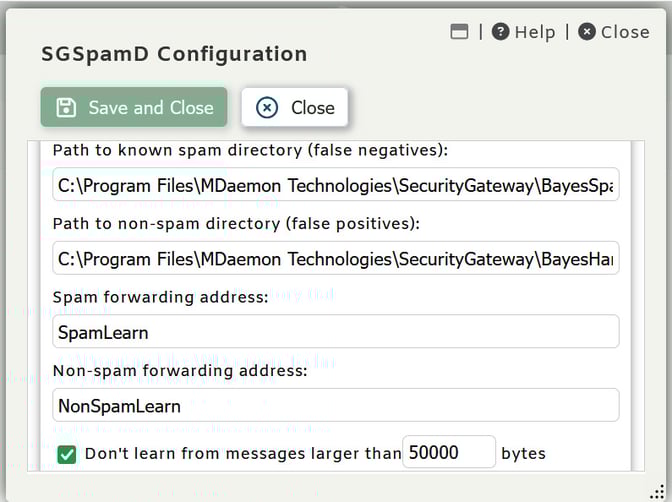Click the 'bytes' unit text

pyautogui.click(x=523, y=454)
